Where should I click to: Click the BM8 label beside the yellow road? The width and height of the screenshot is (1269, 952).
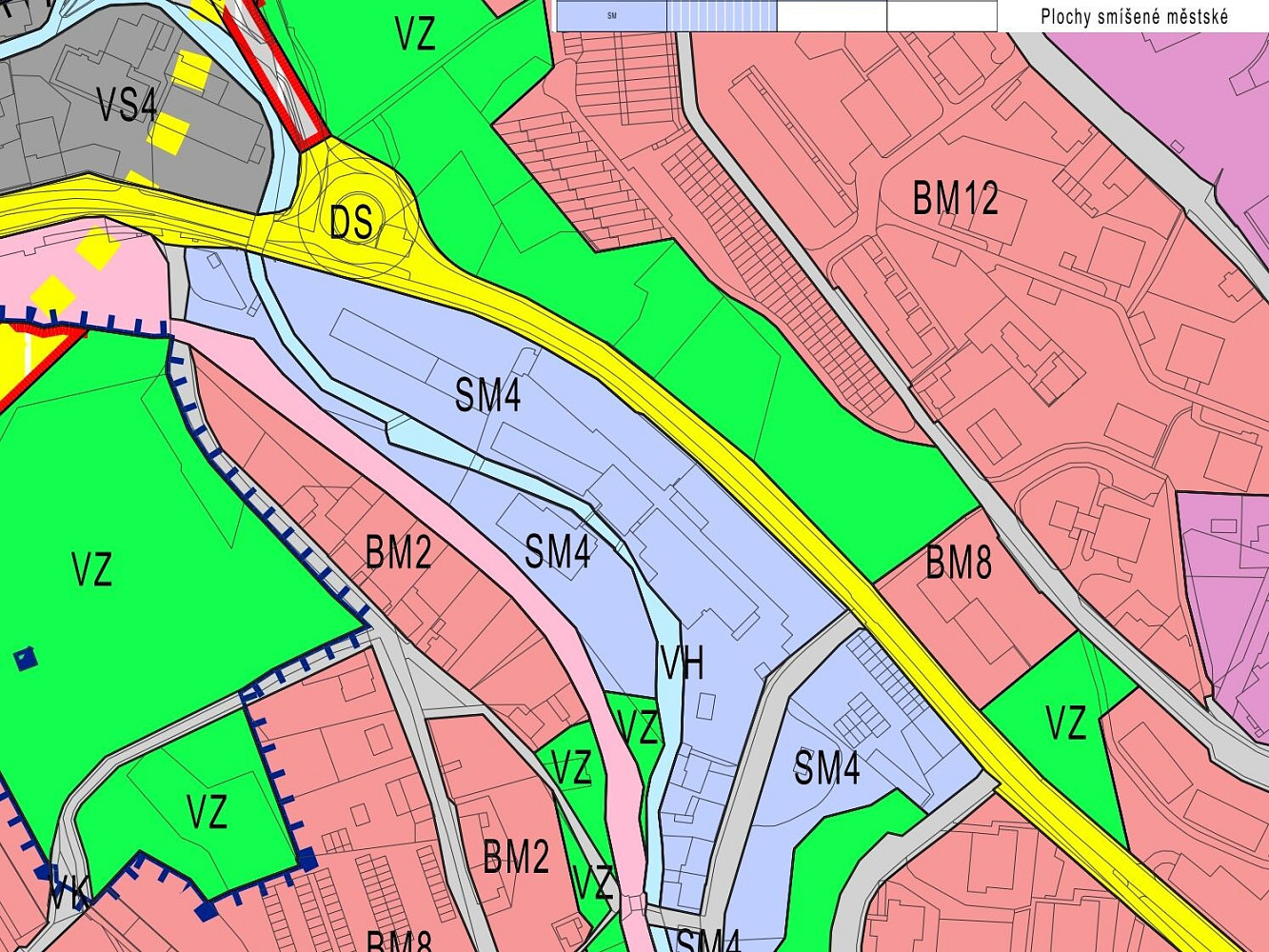[x=959, y=563]
